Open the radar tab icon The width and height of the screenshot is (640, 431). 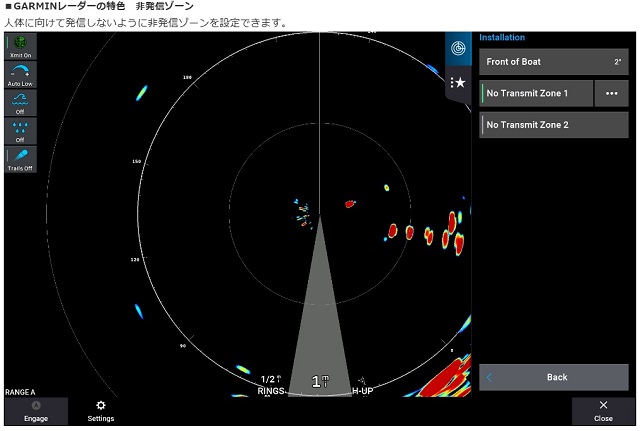point(458,48)
